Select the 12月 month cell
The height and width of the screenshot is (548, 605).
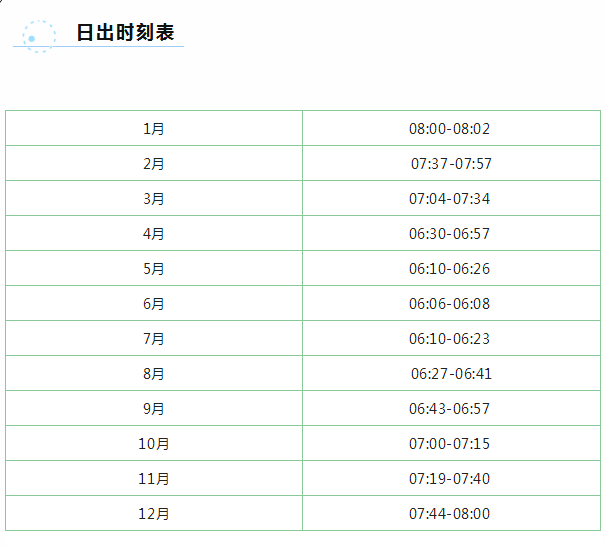tap(154, 513)
